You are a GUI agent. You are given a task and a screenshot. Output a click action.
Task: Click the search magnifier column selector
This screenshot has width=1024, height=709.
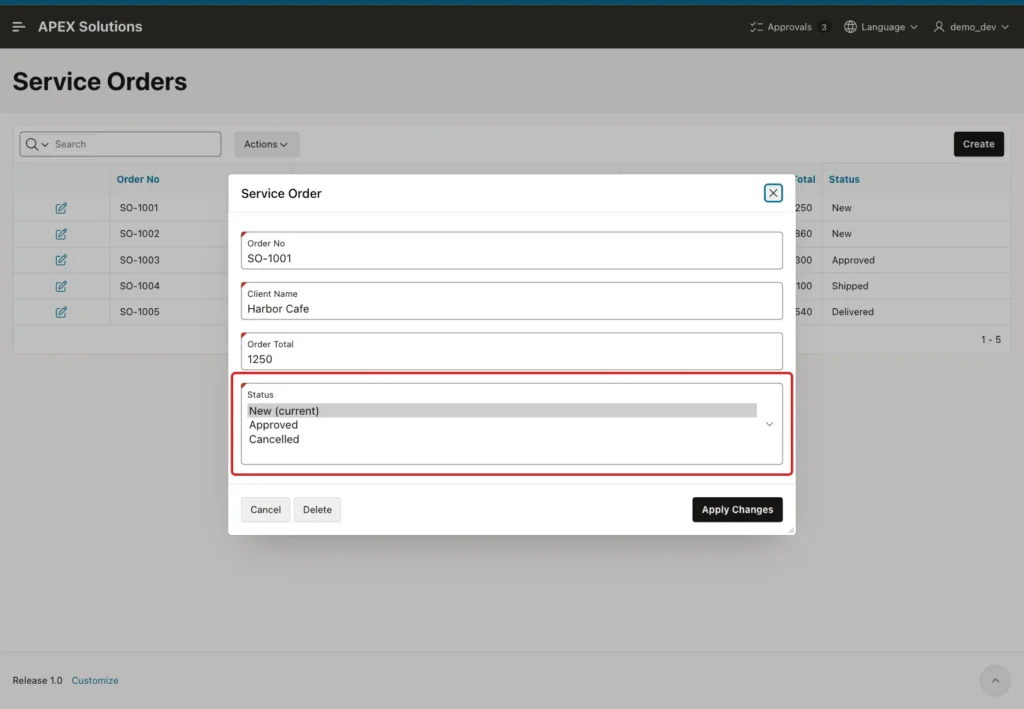click(37, 144)
